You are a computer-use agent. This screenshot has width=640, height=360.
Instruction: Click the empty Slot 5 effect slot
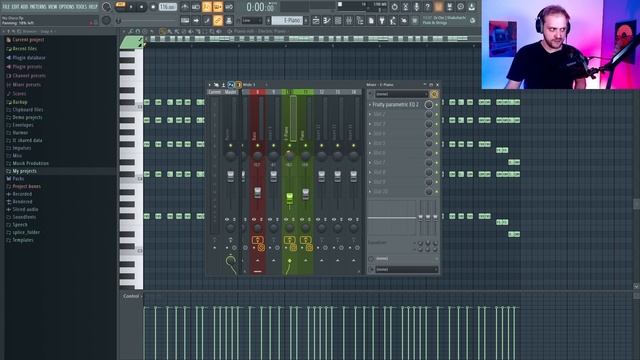coord(397,144)
